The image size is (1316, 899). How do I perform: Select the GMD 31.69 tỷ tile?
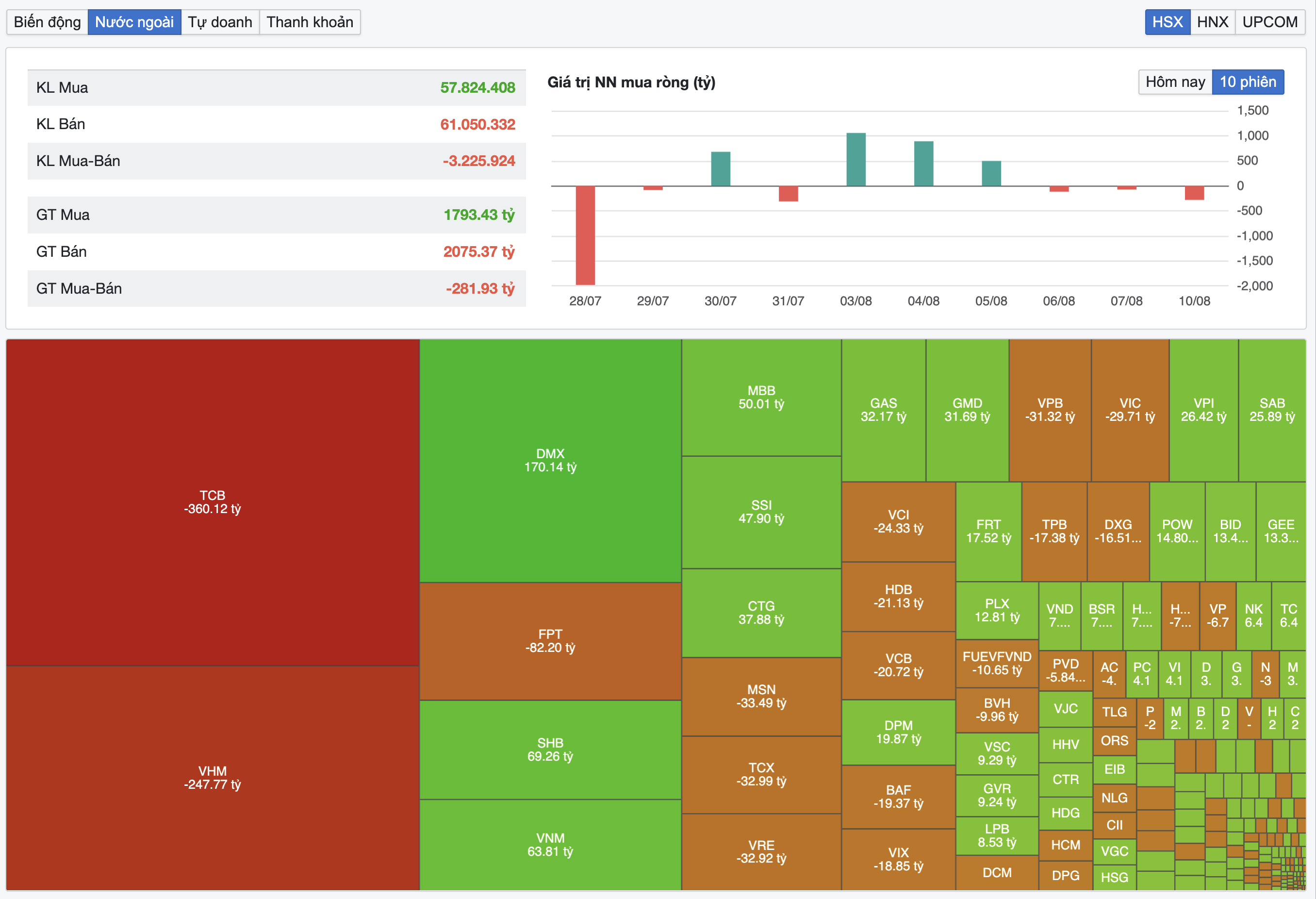click(967, 410)
